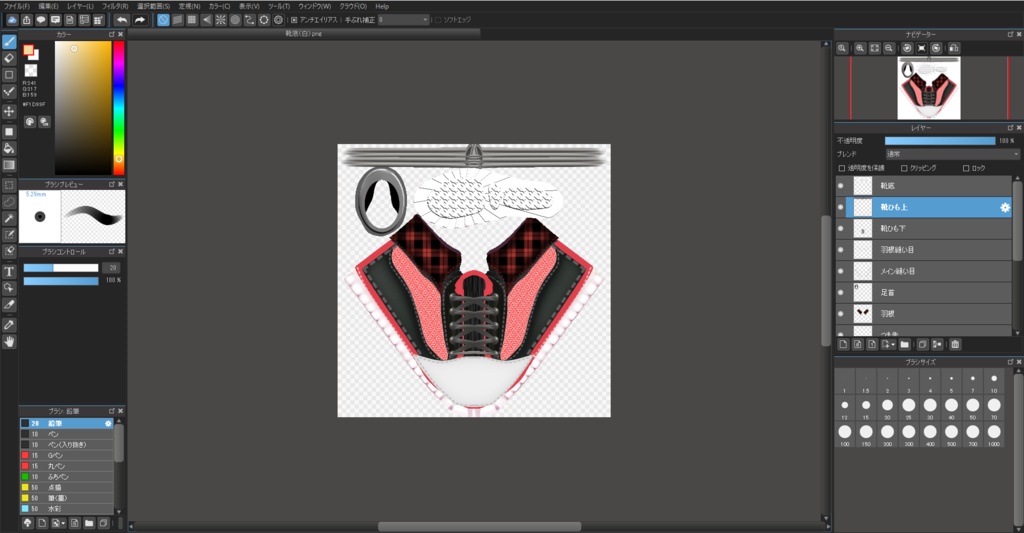The width and height of the screenshot is (1024, 533).
Task: Select the Gradient tool
Action: click(x=9, y=165)
